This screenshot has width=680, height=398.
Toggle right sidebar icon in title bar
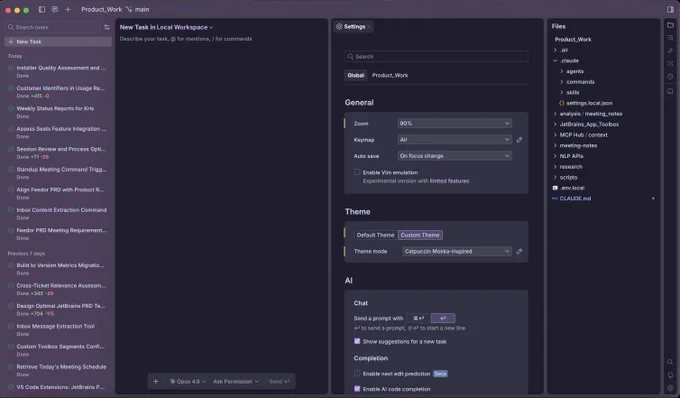(x=670, y=9)
